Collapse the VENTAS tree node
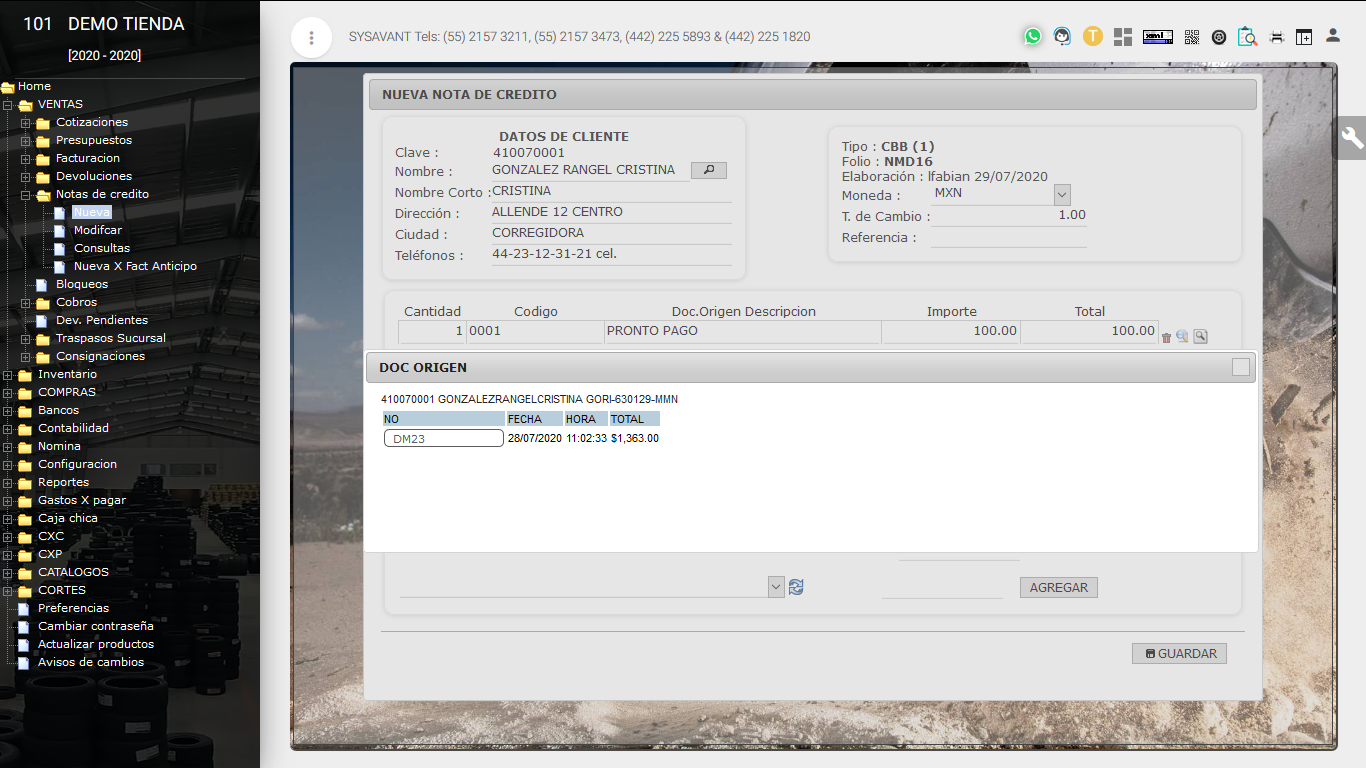Image resolution: width=1366 pixels, height=768 pixels. pos(8,105)
